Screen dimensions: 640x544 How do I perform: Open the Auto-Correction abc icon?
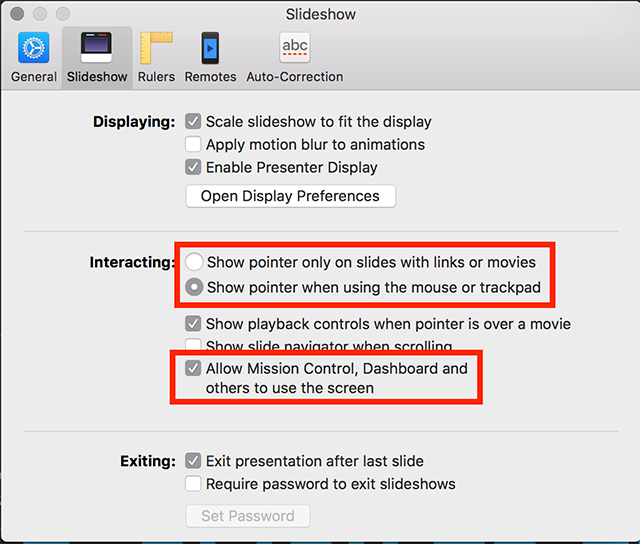coord(295,48)
